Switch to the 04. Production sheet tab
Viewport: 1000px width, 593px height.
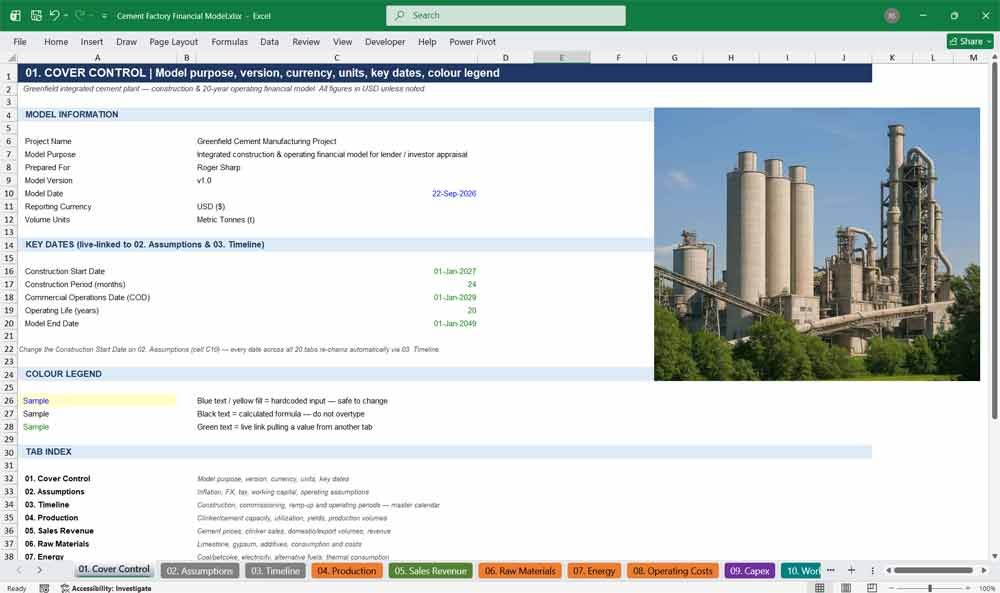[347, 571]
